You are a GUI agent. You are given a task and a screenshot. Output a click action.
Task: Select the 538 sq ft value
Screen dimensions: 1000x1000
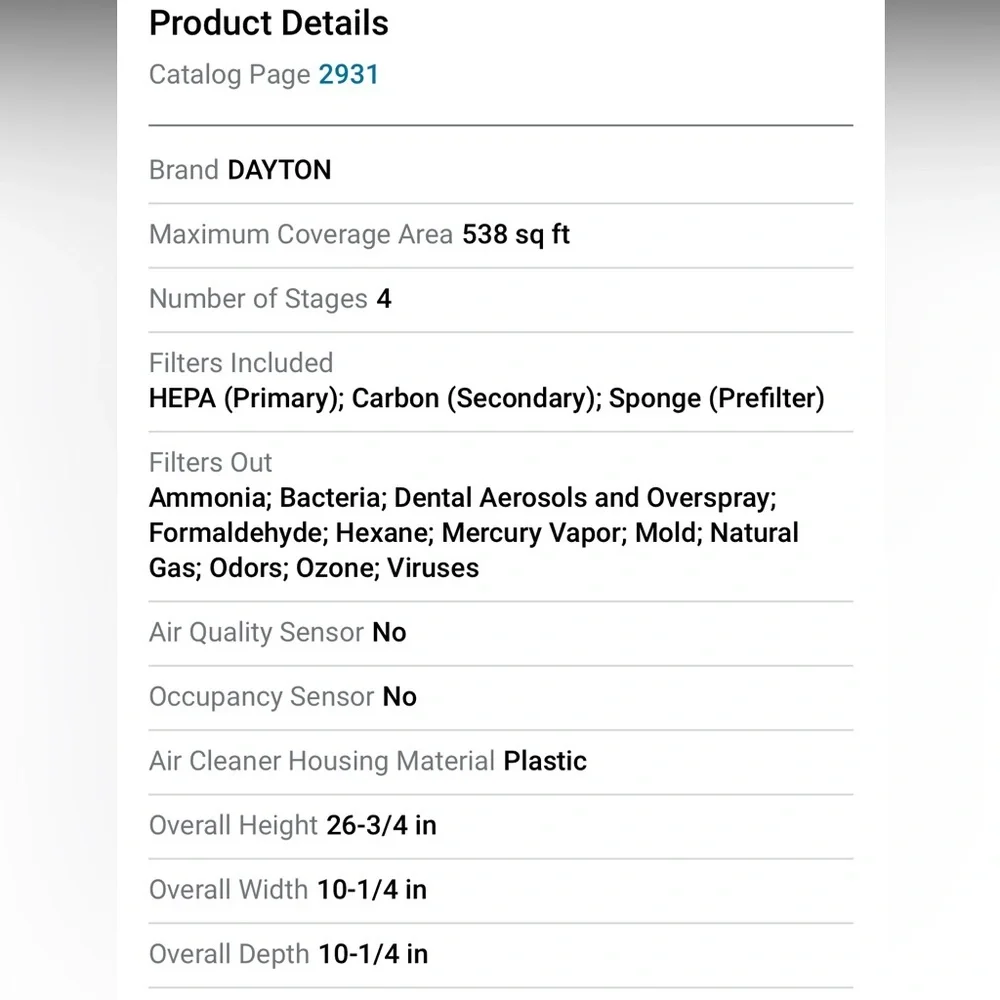click(x=516, y=235)
